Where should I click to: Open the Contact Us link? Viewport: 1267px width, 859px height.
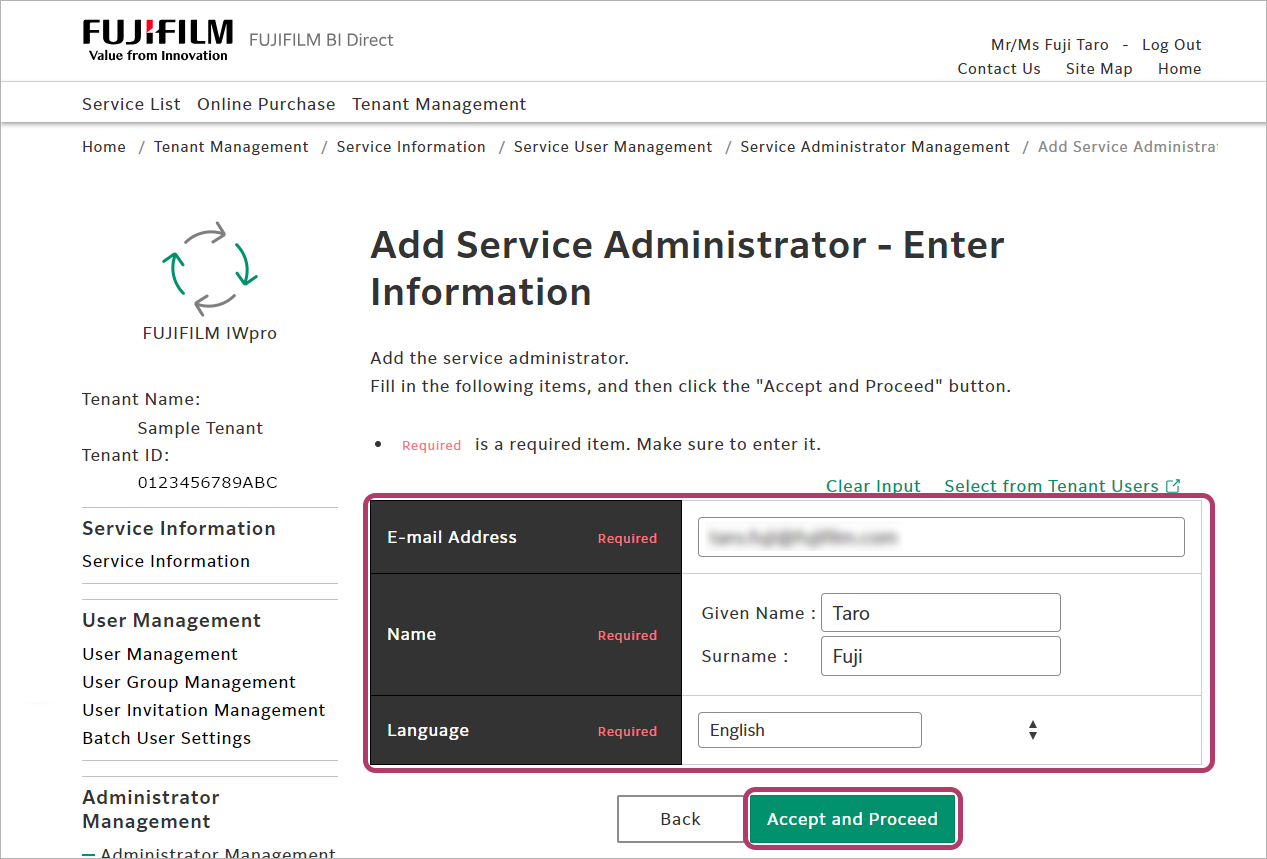coord(998,69)
